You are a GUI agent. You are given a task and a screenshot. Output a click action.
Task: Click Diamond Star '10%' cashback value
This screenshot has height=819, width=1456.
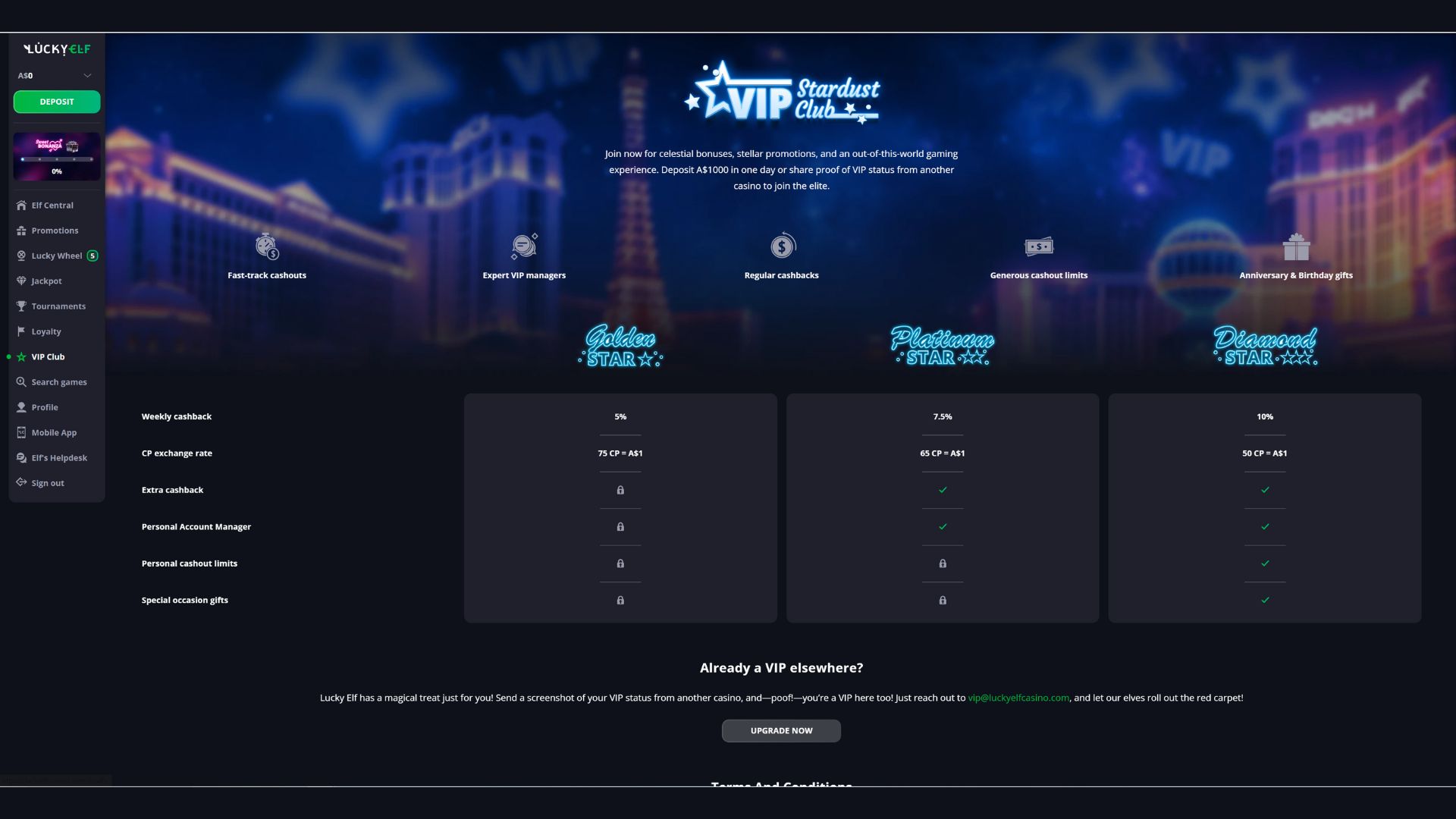[x=1265, y=416]
